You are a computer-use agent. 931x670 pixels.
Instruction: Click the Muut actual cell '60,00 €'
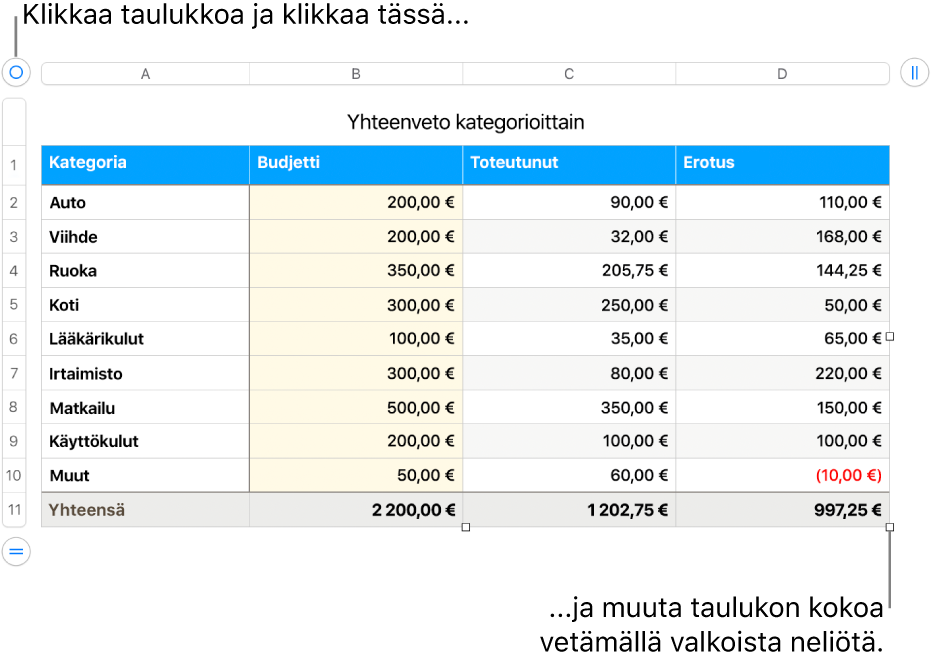569,475
